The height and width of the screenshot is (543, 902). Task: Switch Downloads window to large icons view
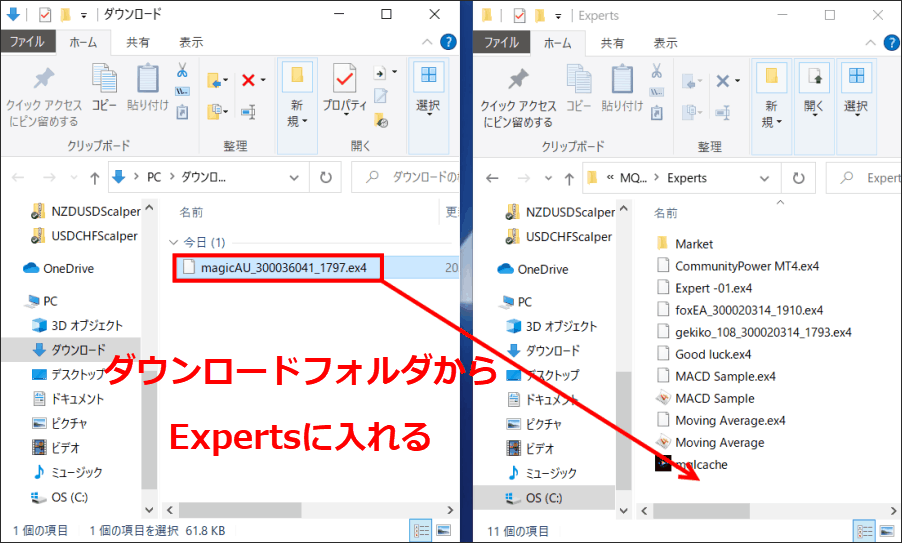pyautogui.click(x=442, y=530)
